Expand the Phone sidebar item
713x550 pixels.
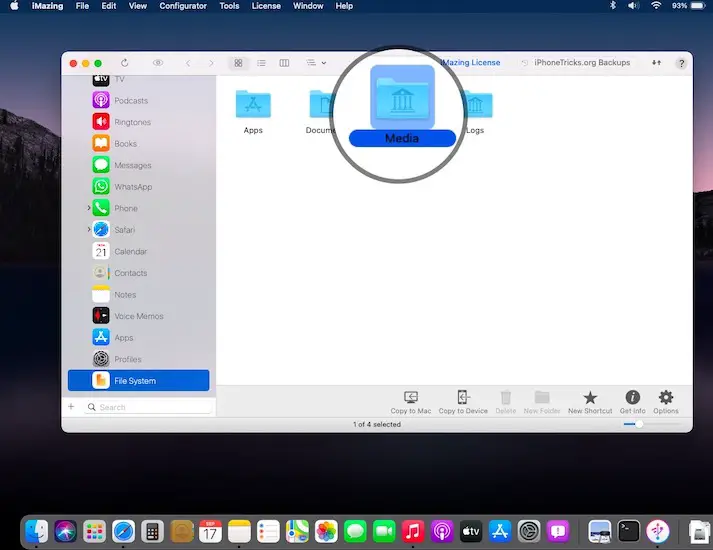pos(89,208)
